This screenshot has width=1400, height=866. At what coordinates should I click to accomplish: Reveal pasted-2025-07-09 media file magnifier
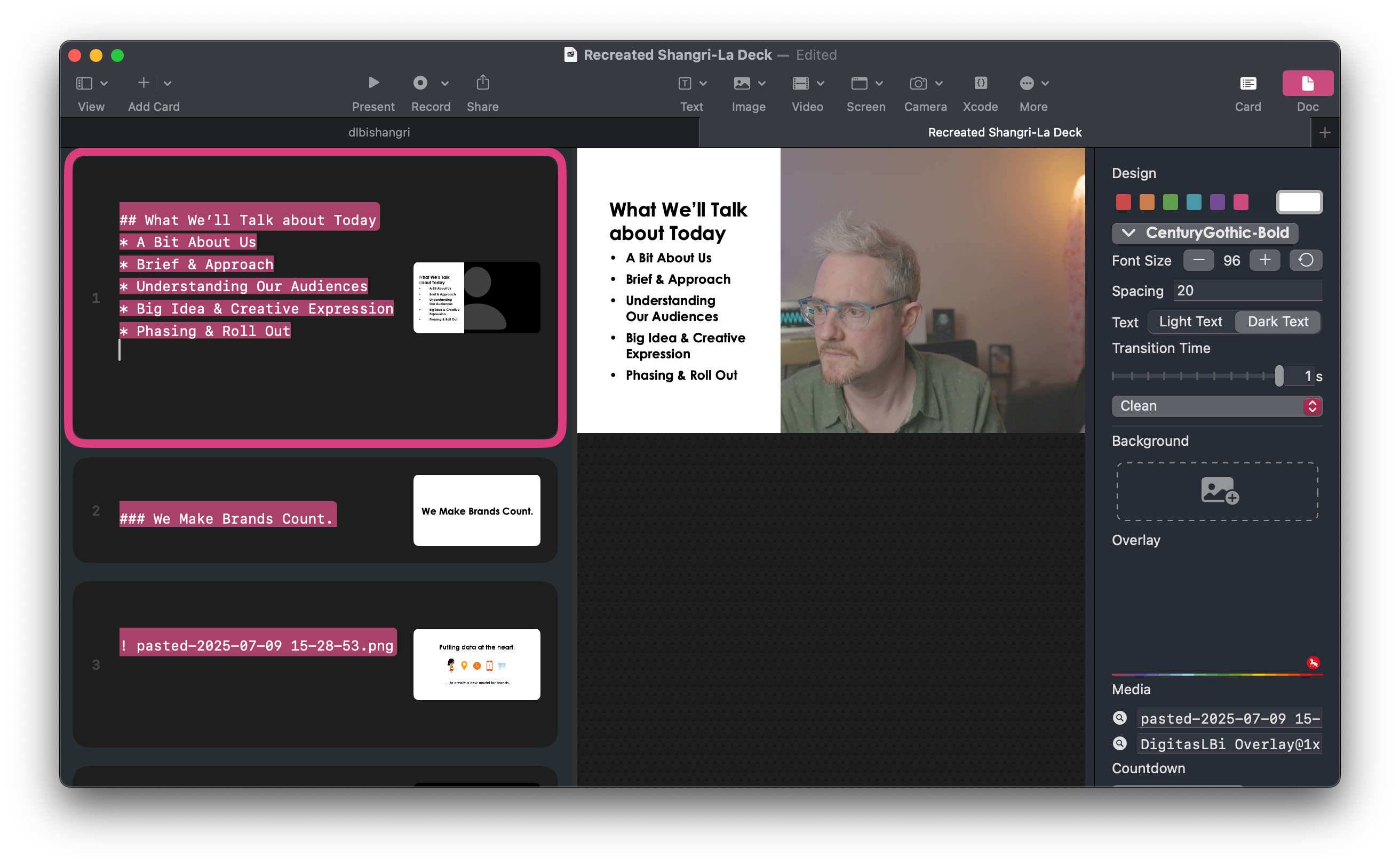(x=1120, y=718)
